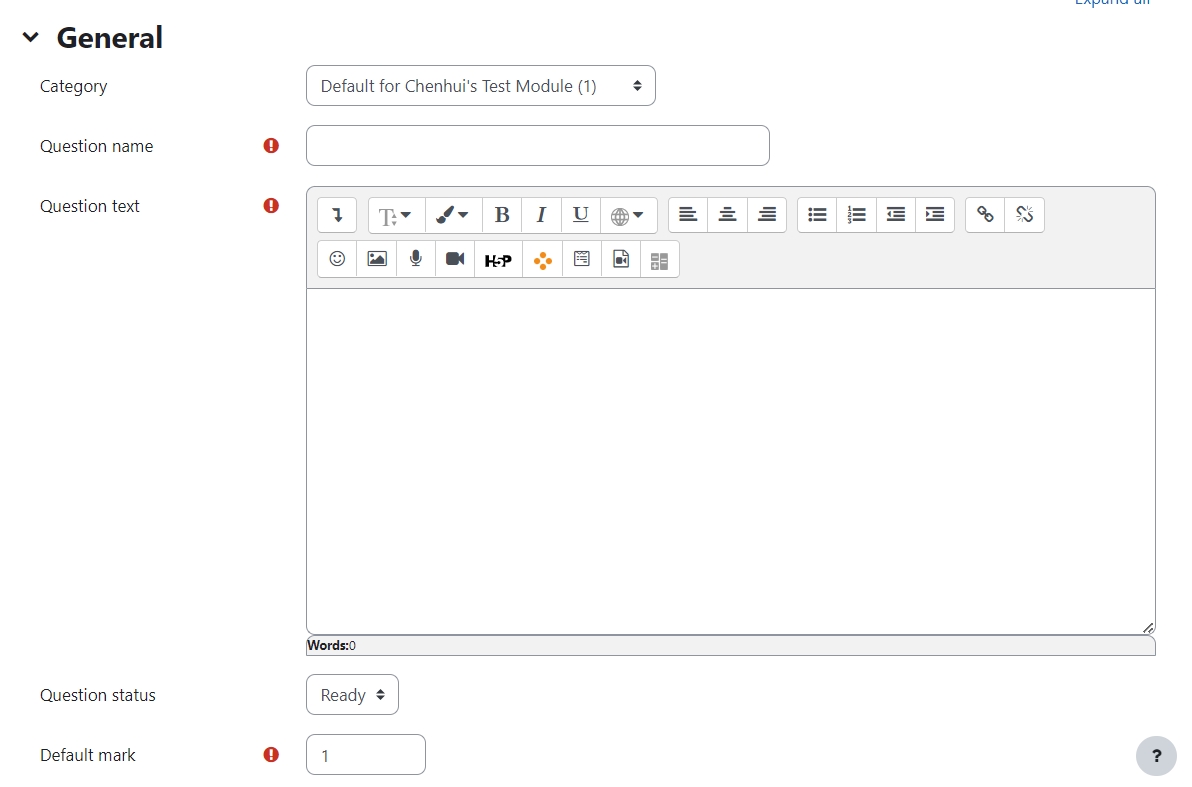Click the underline toolbar button
Viewport: 1192px width, 787px height.
coord(580,215)
